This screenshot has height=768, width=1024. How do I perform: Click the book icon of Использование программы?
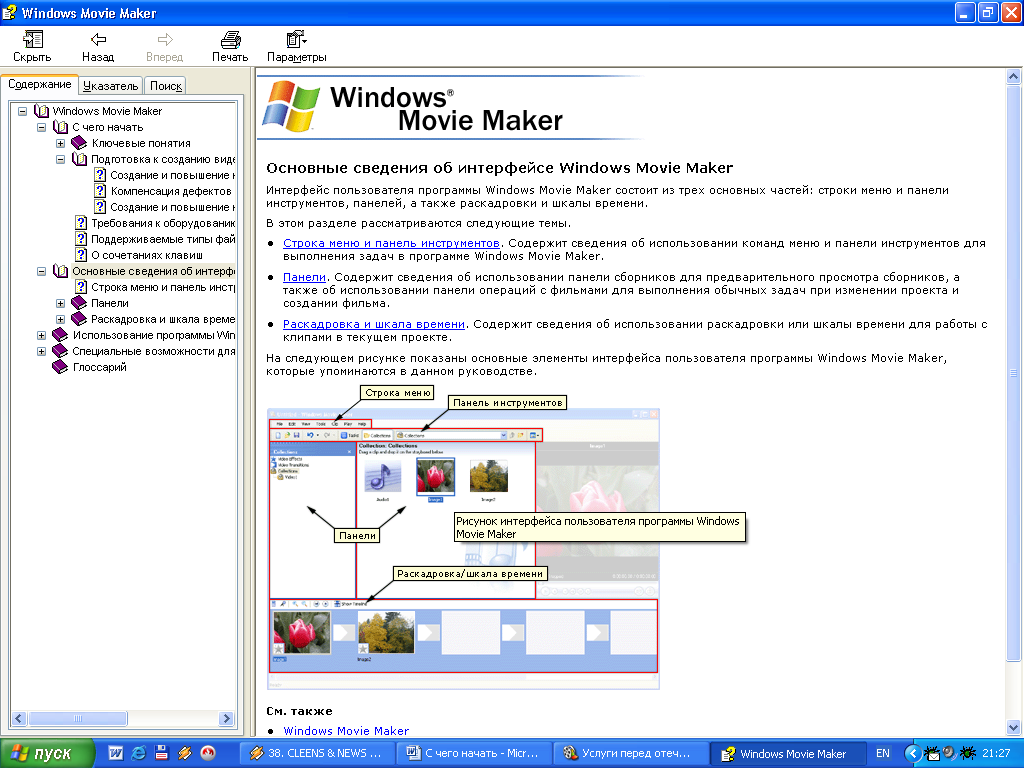tap(60, 335)
